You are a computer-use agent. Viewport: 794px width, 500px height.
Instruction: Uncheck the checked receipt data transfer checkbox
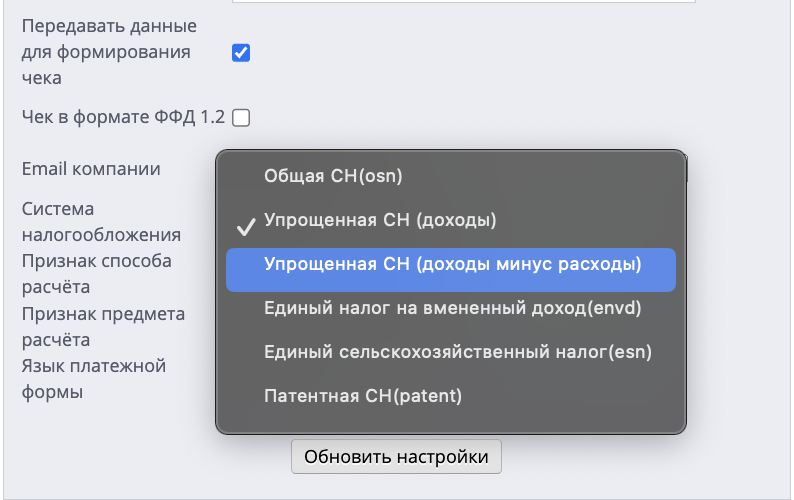click(x=241, y=53)
